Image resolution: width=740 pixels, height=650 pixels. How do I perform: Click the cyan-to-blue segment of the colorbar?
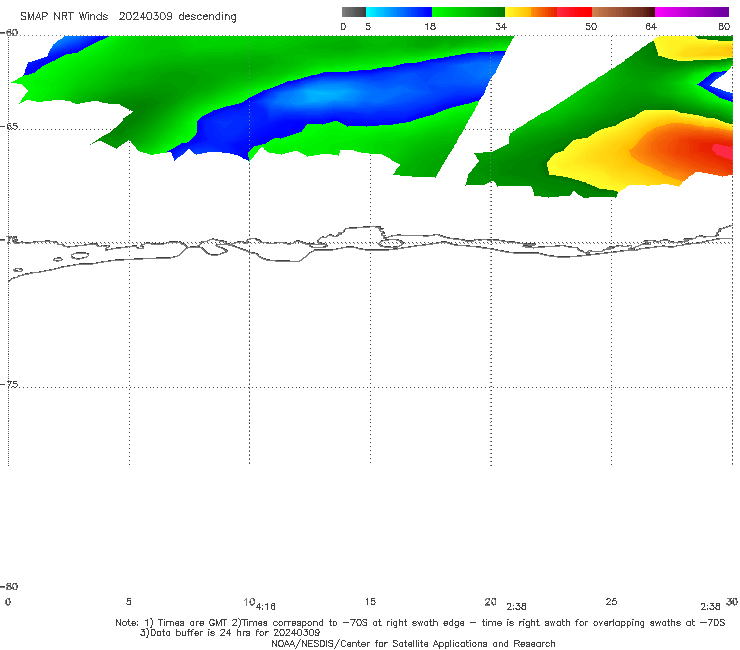point(399,12)
